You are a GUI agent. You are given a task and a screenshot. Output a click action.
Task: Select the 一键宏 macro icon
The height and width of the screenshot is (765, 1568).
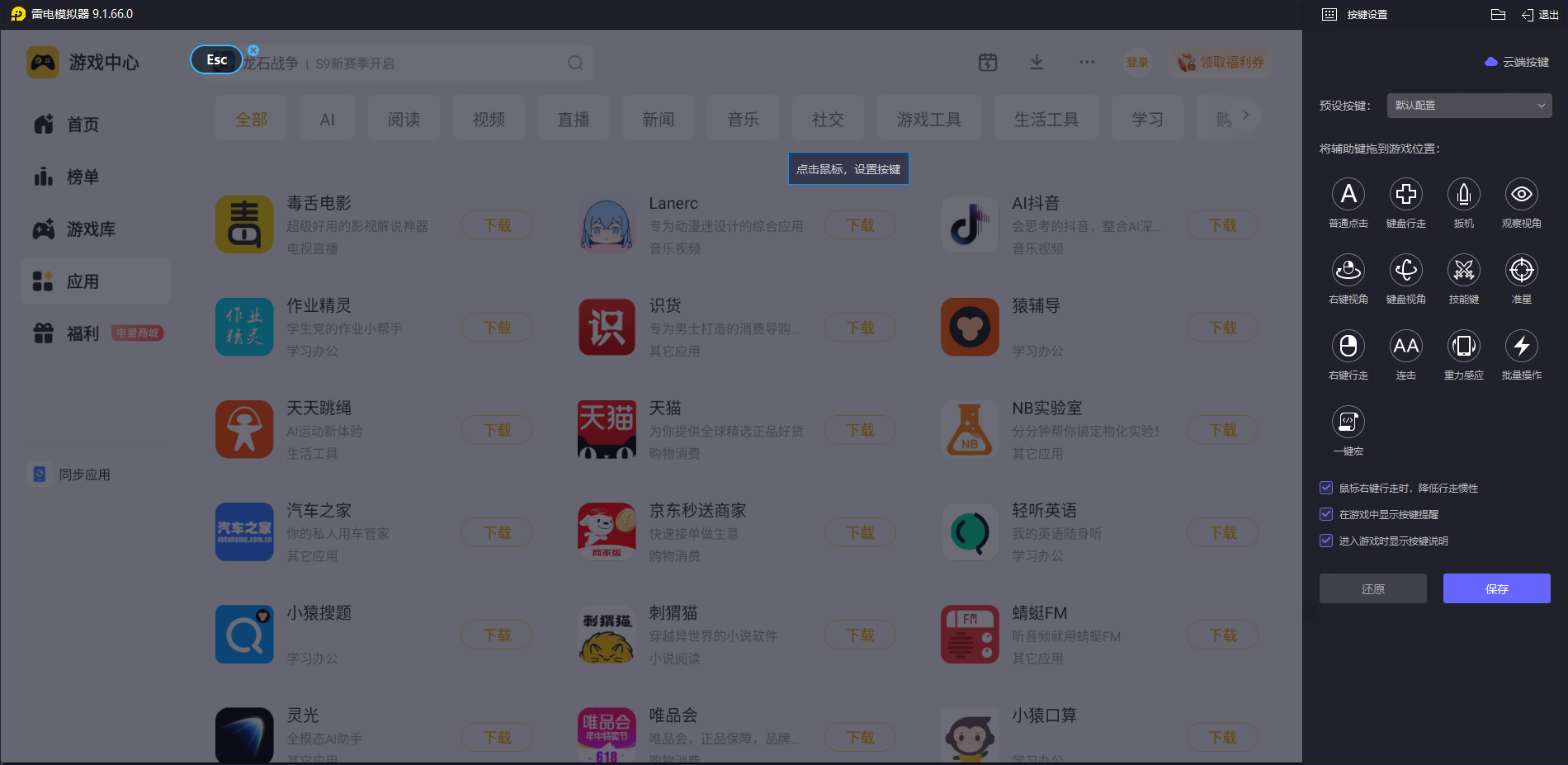pyautogui.click(x=1348, y=422)
